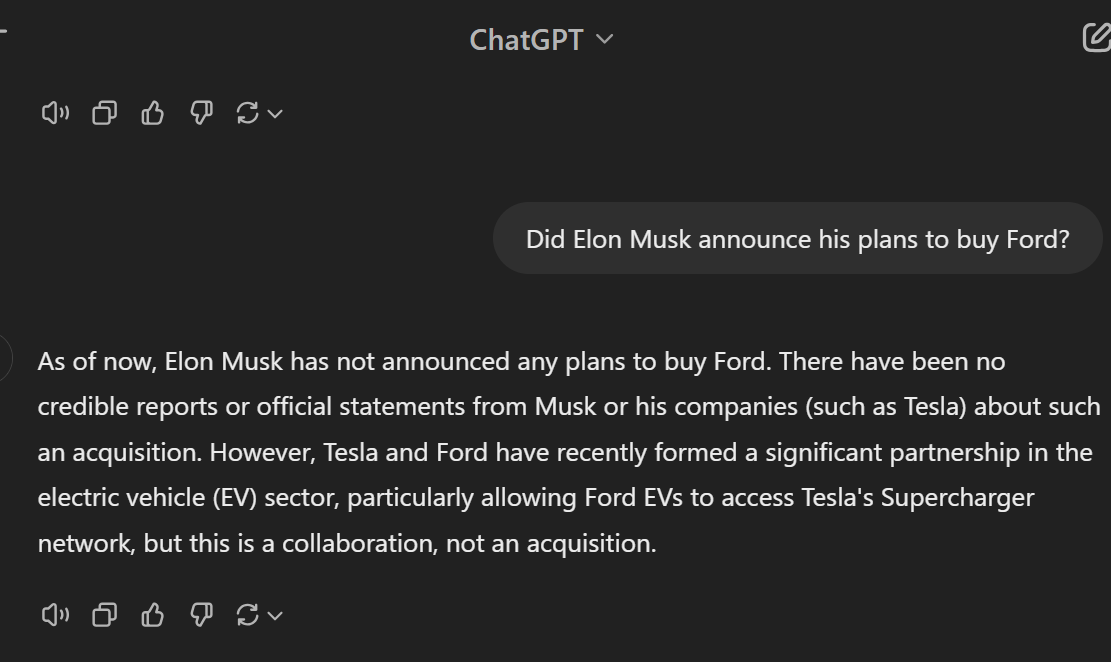Open the sidebar toggle at the header's left edge
Screen dimensions: 1111x662
(3, 31)
